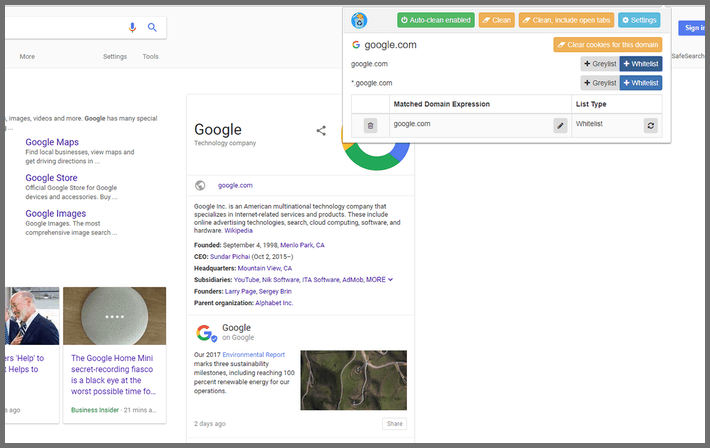Open the YouTube subsidiary link
The image size is (710, 448).
246,280
